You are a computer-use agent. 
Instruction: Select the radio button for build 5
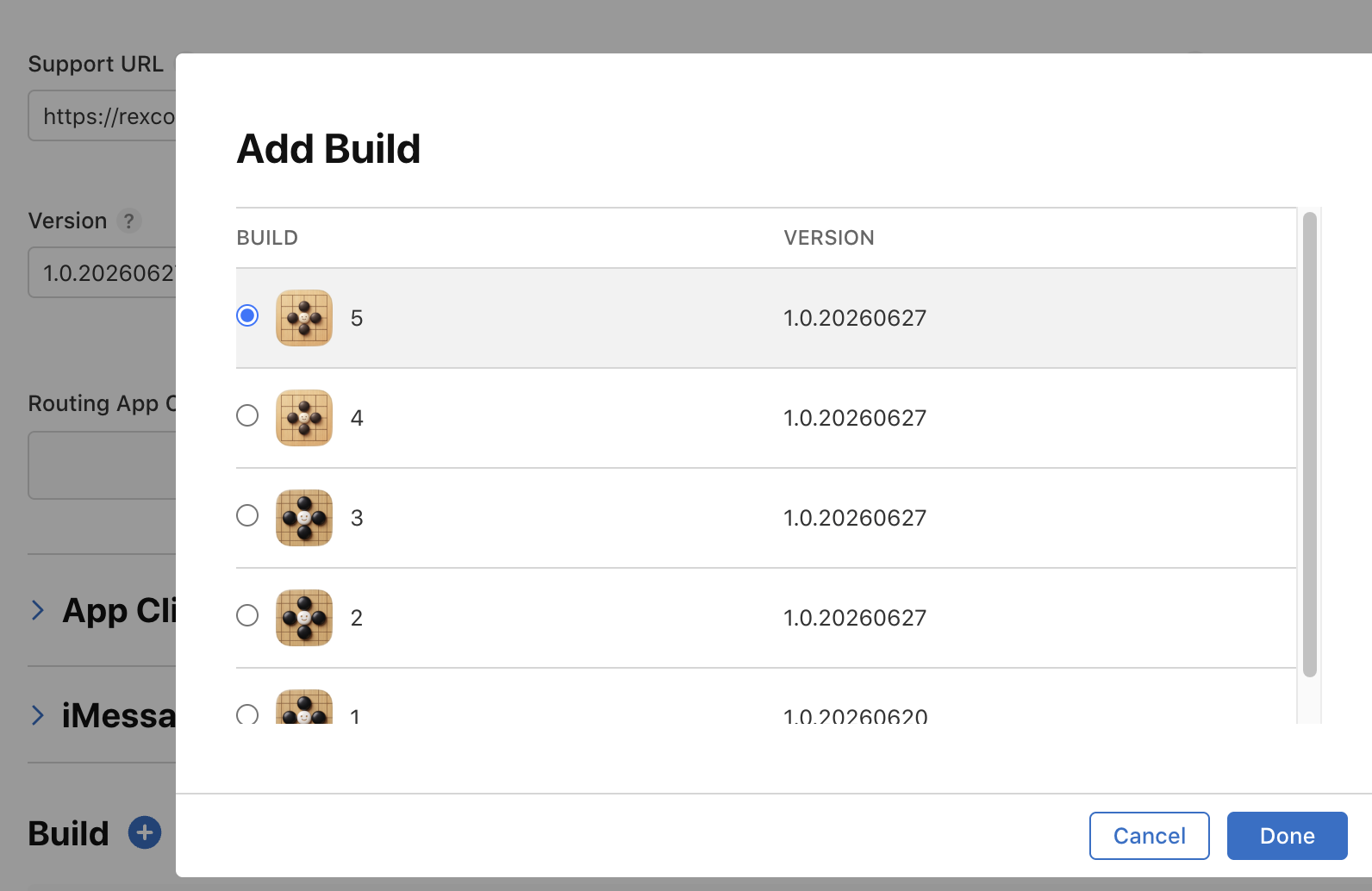point(247,315)
